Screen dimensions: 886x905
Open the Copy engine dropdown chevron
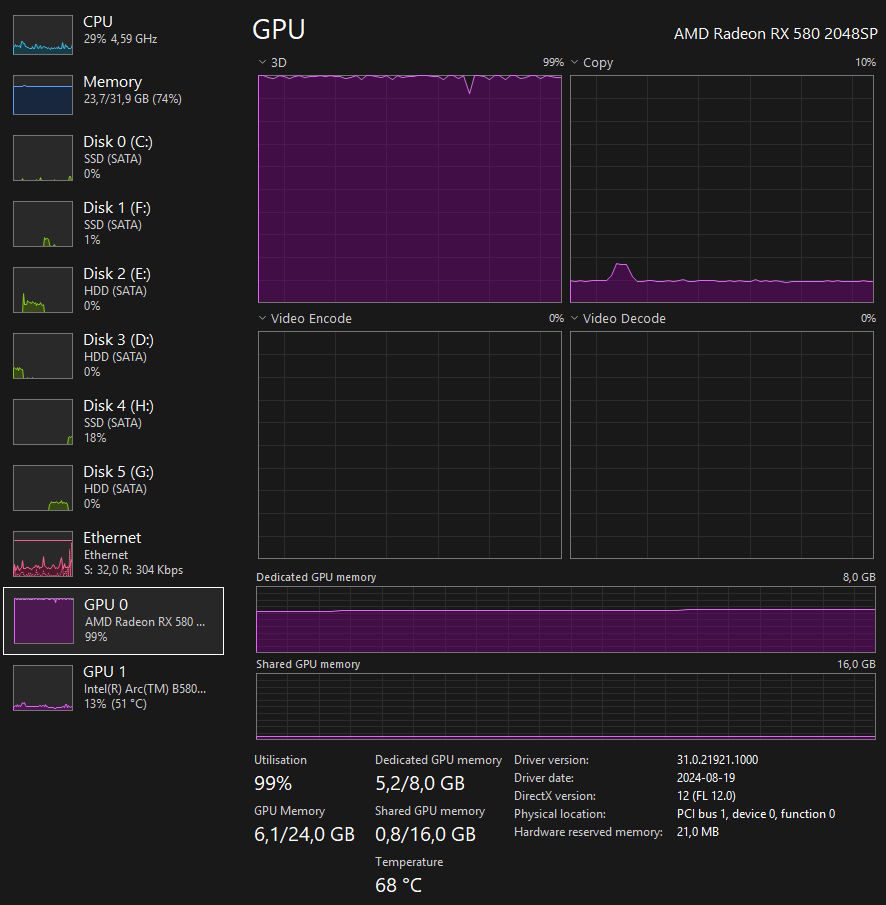pyautogui.click(x=574, y=62)
